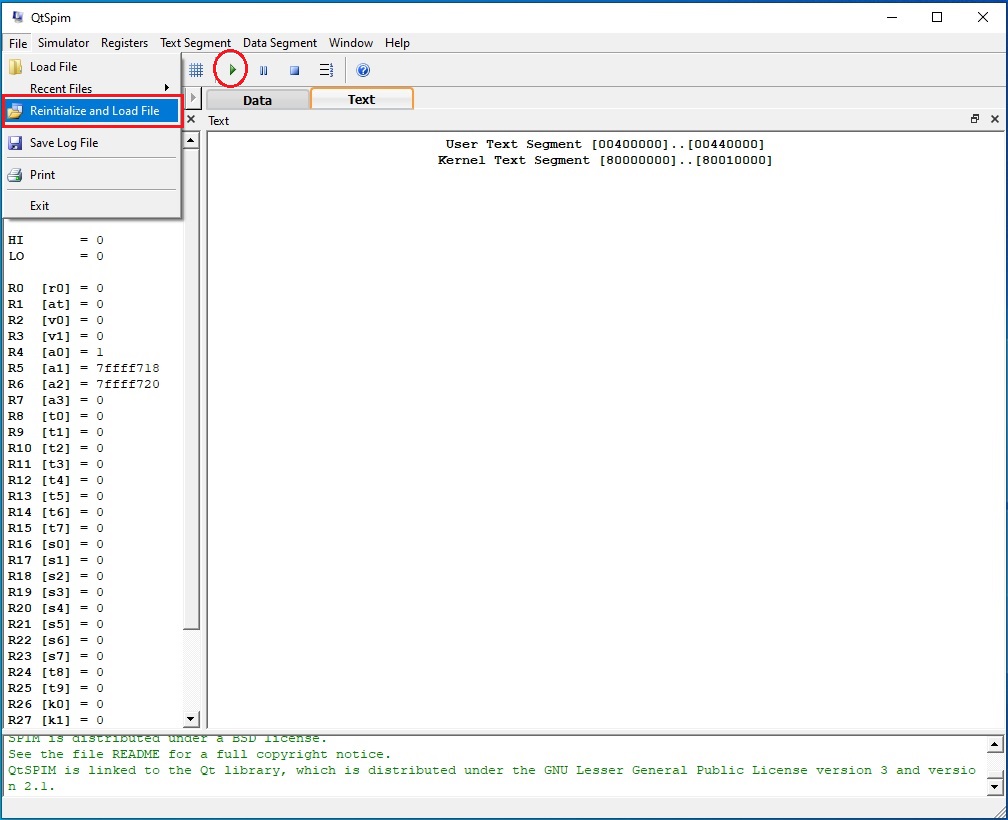Open help with the blue question mark icon
The image size is (1008, 820).
point(363,70)
